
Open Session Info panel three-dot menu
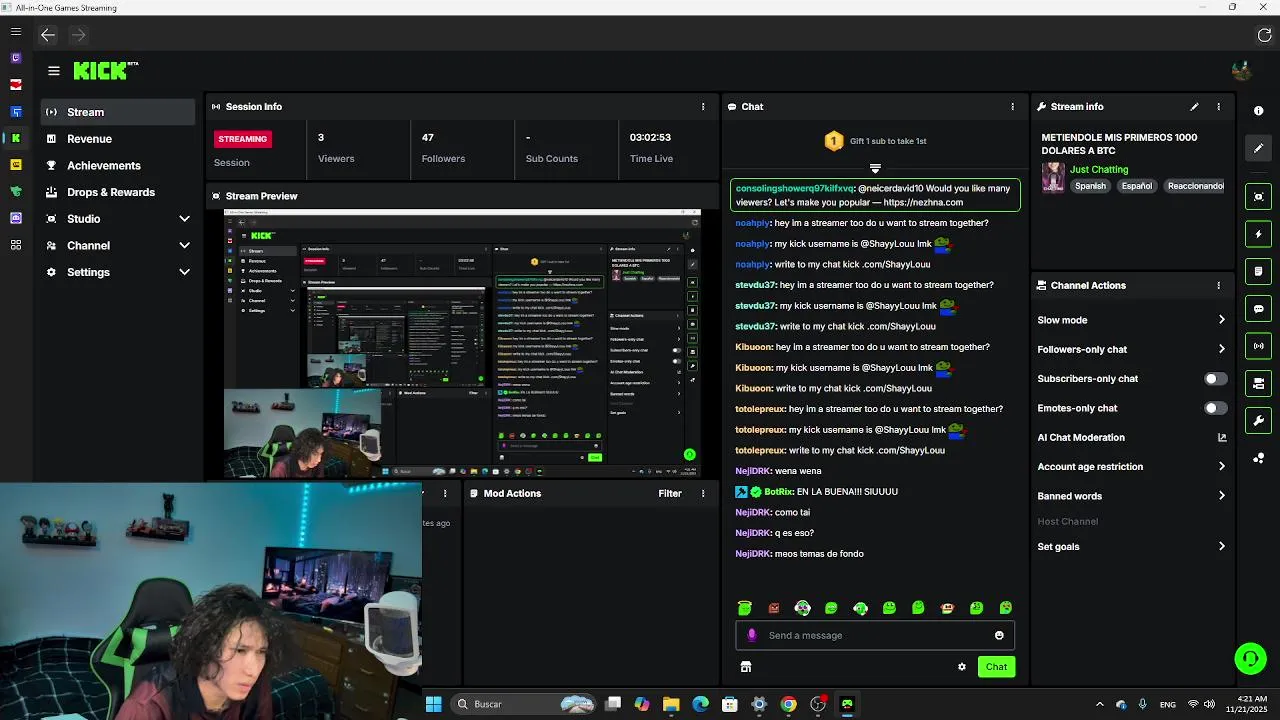point(703,107)
